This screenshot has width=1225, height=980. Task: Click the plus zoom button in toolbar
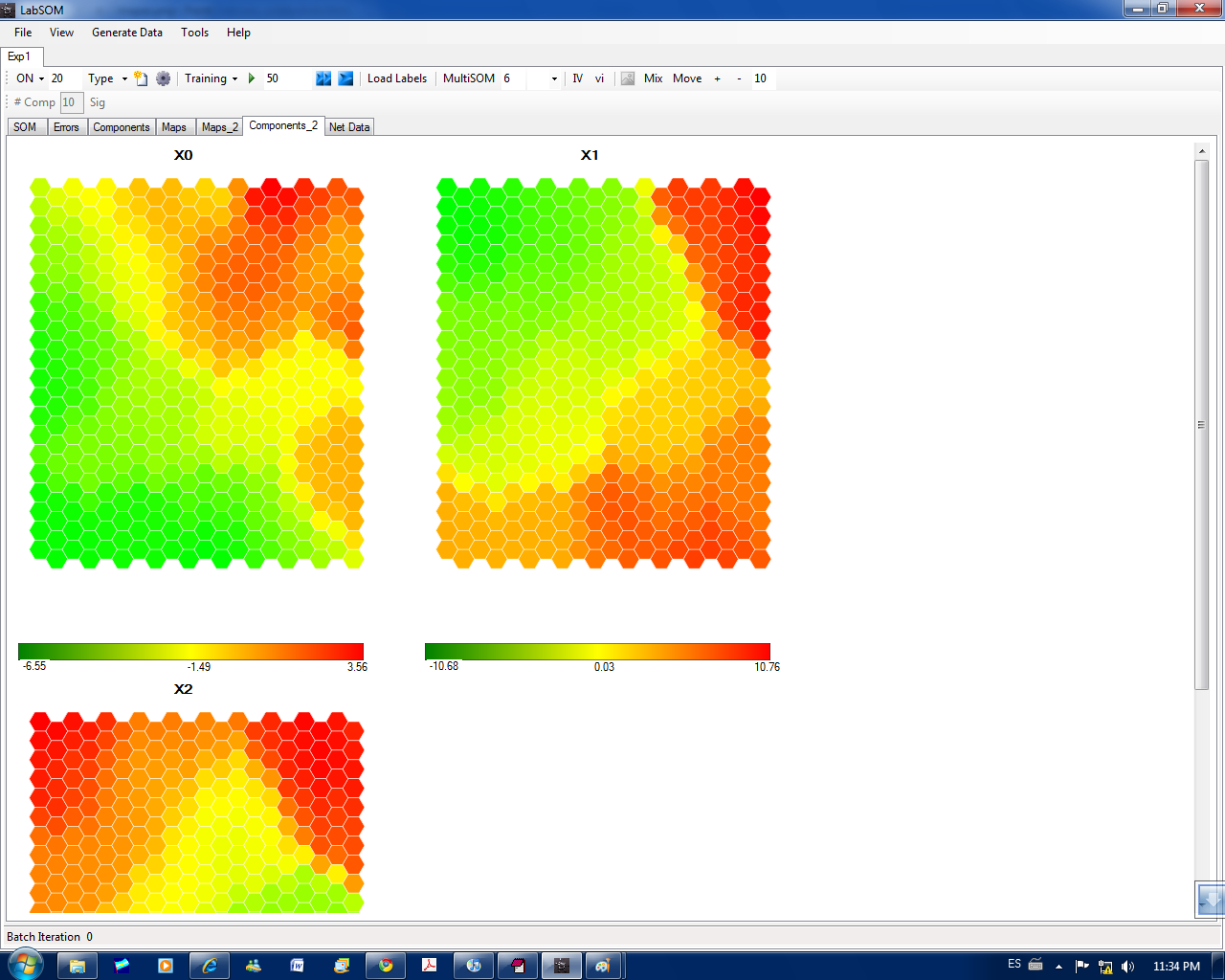point(717,78)
